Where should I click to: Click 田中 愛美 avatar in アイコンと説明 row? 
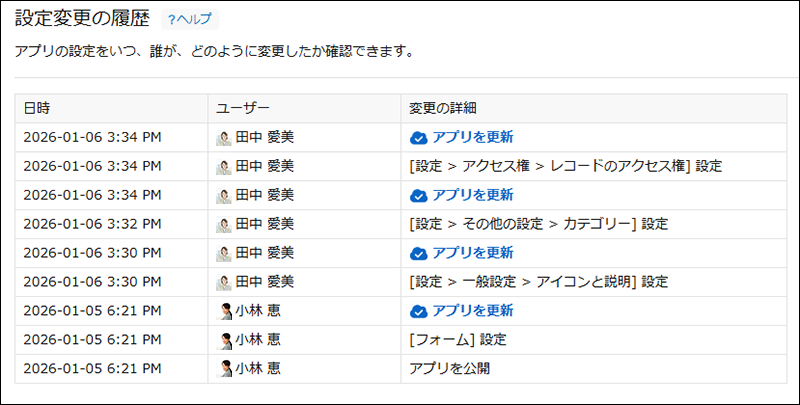(223, 282)
